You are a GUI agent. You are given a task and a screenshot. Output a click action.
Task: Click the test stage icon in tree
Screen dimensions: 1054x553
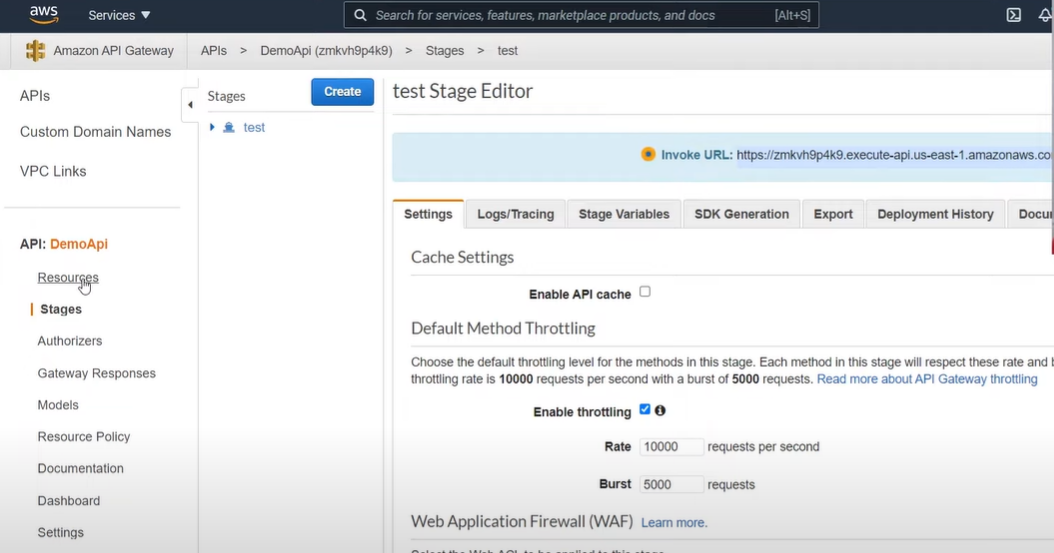(229, 127)
